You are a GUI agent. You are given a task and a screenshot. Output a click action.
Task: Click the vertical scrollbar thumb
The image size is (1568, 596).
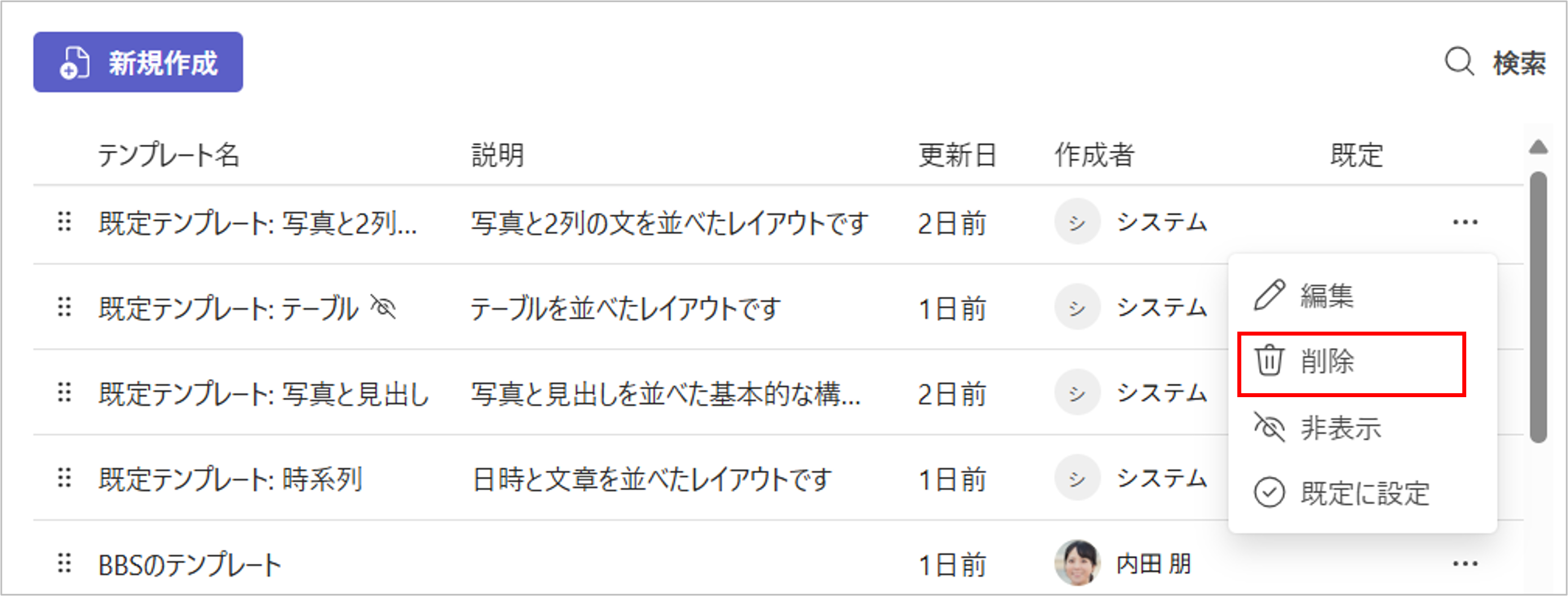pyautogui.click(x=1538, y=307)
